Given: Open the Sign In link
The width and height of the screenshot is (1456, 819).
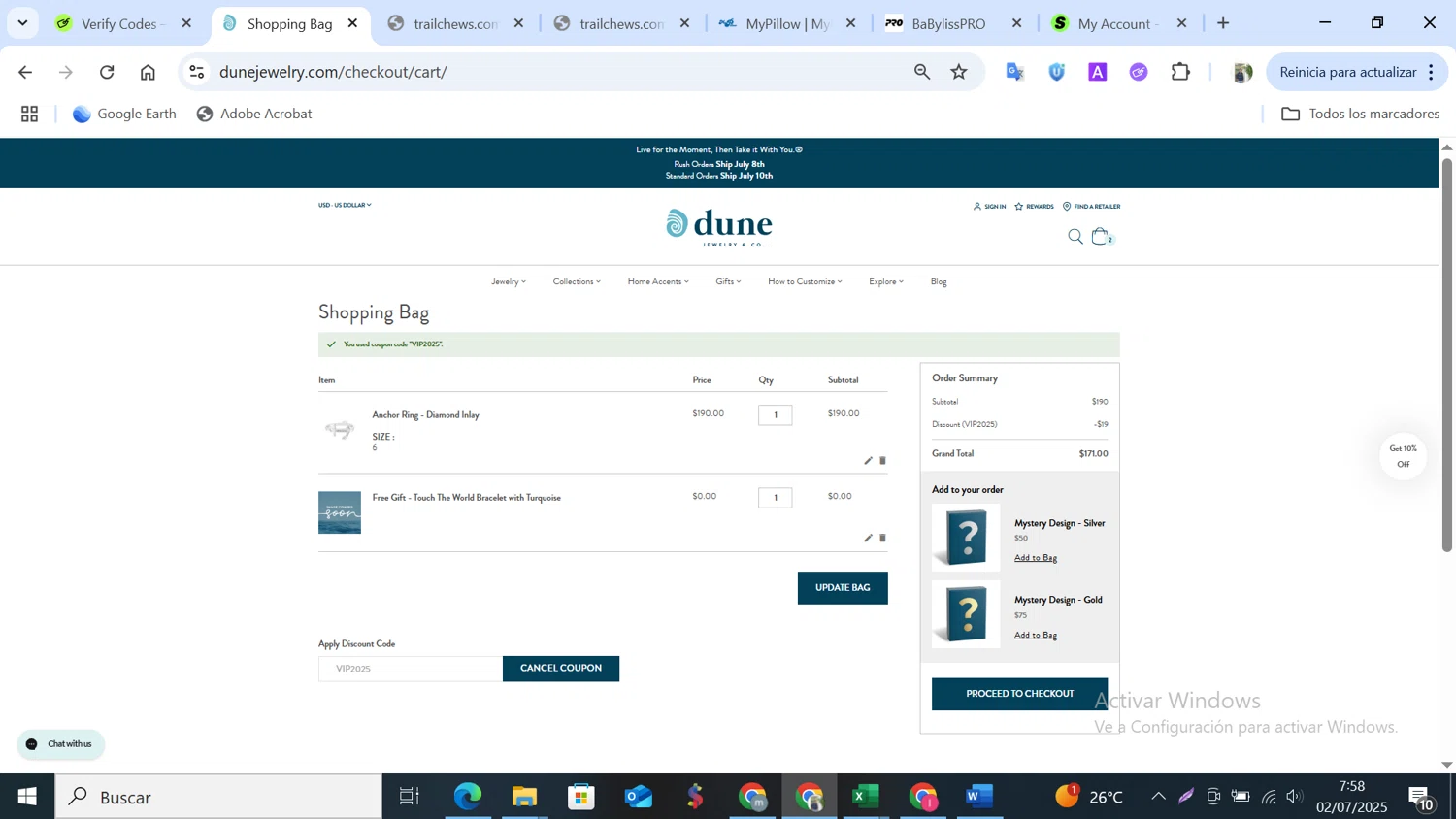Looking at the screenshot, I should click(x=989, y=207).
